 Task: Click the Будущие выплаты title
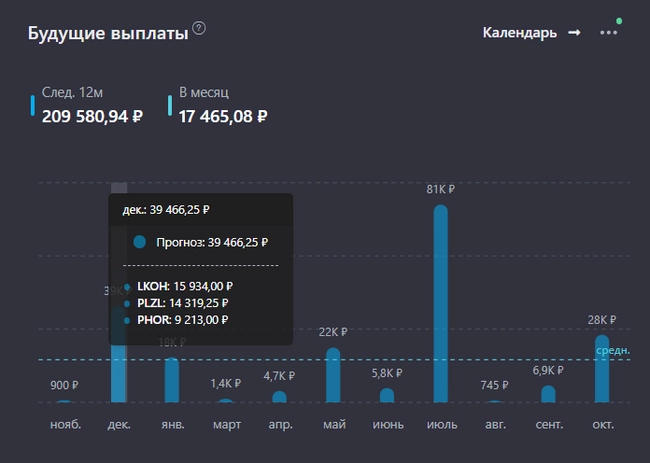pos(108,34)
